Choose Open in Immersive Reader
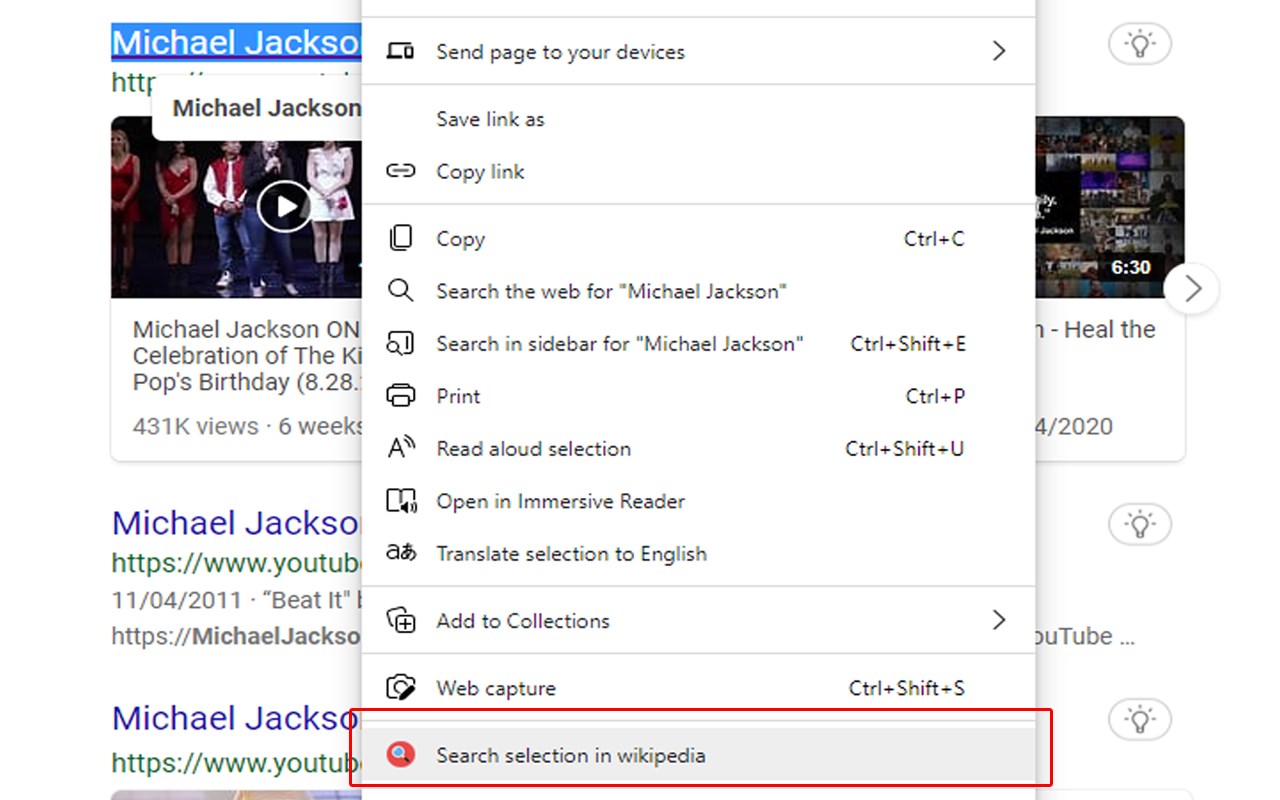 [697, 501]
